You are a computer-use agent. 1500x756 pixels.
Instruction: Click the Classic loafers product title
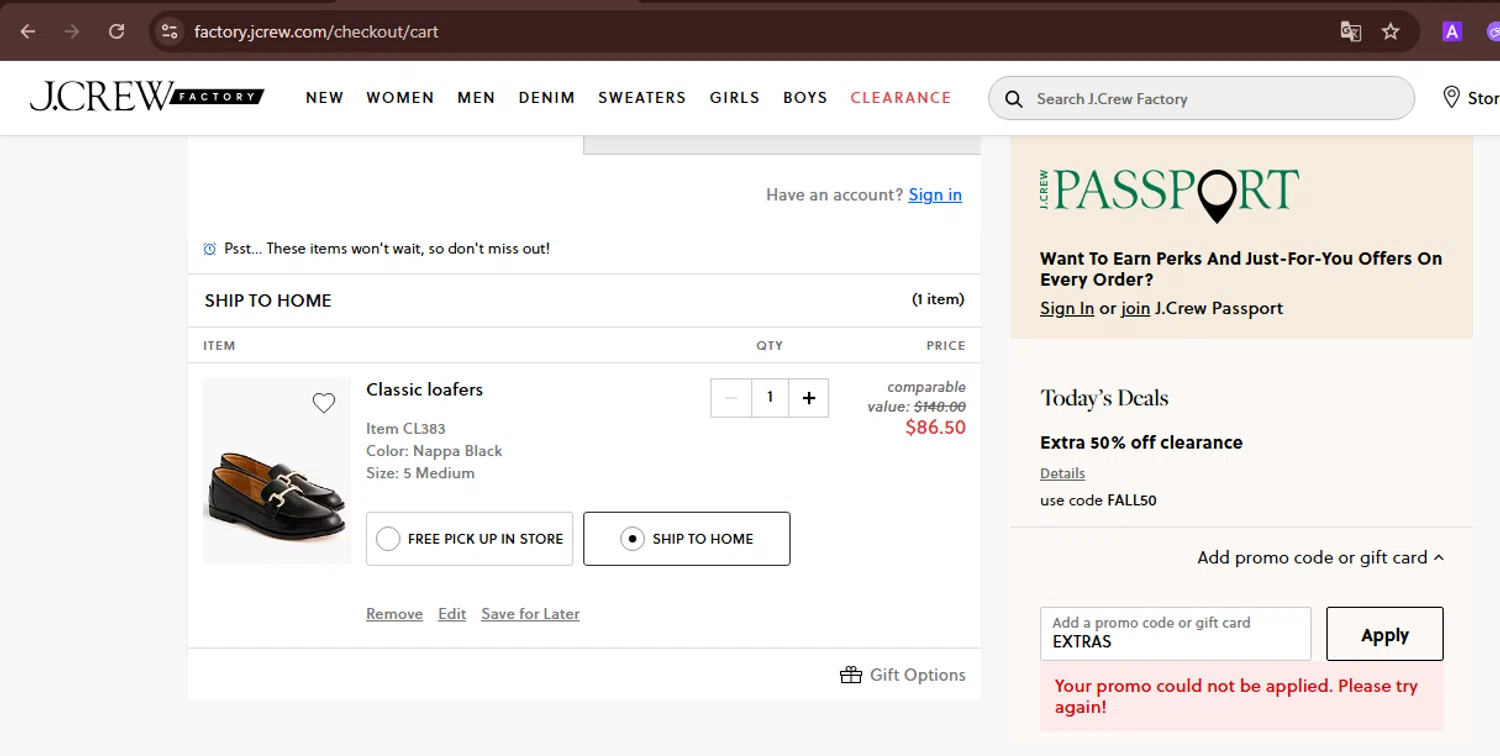pos(424,390)
